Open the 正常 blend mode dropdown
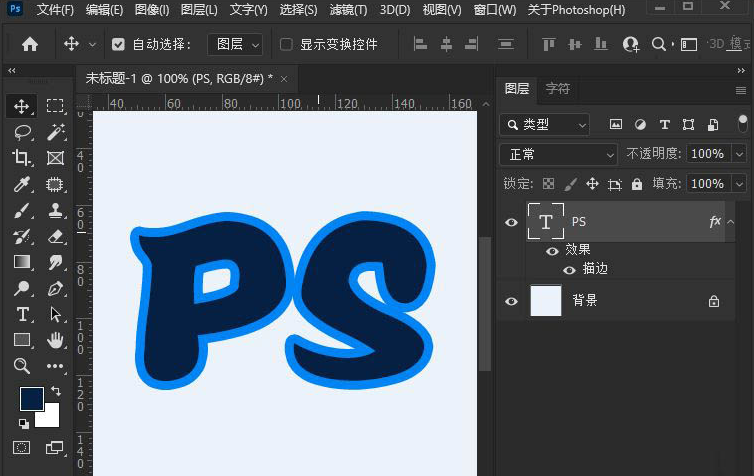754x476 pixels. coord(558,154)
